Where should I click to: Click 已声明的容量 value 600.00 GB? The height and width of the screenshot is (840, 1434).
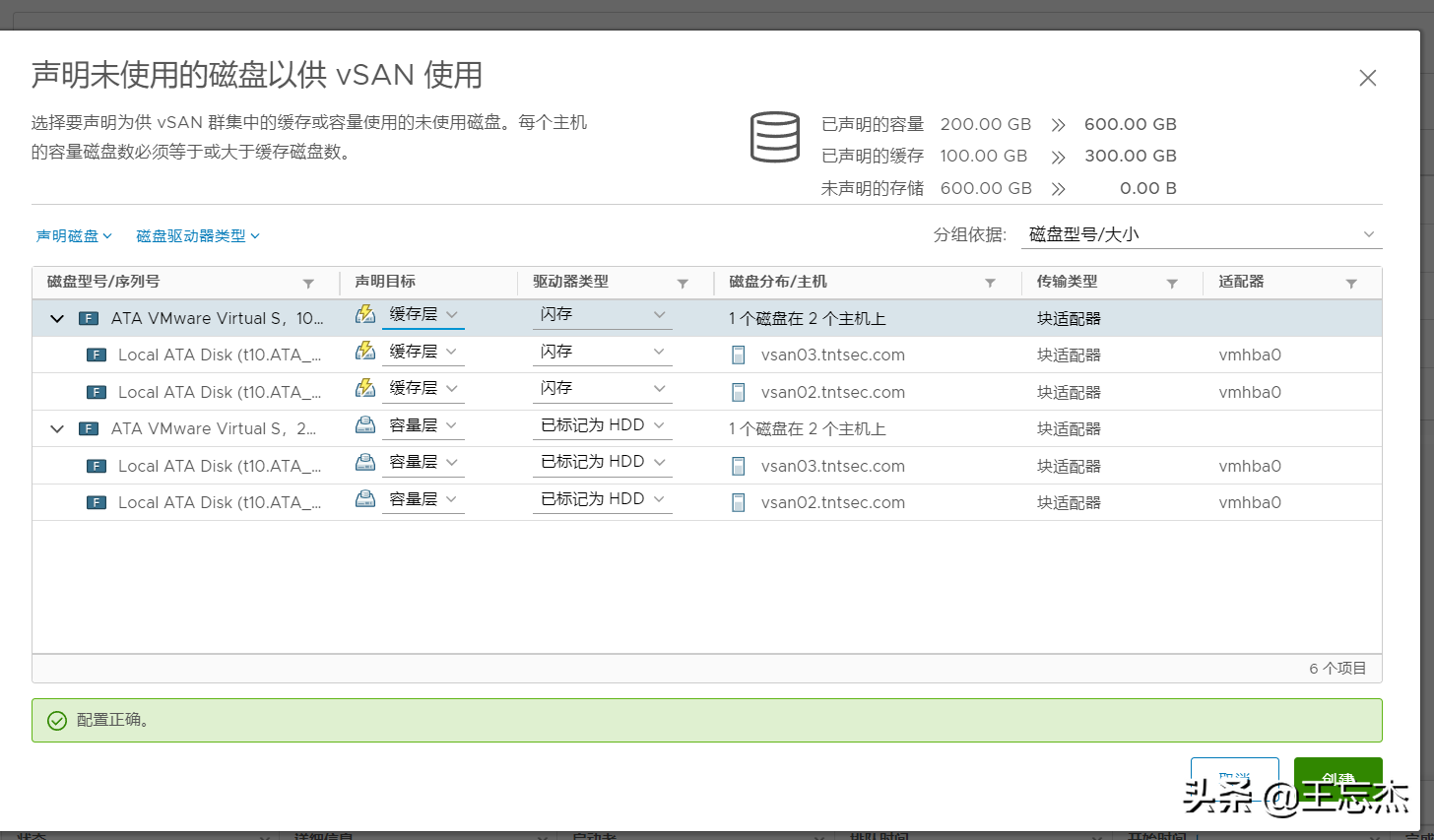pyautogui.click(x=1131, y=124)
